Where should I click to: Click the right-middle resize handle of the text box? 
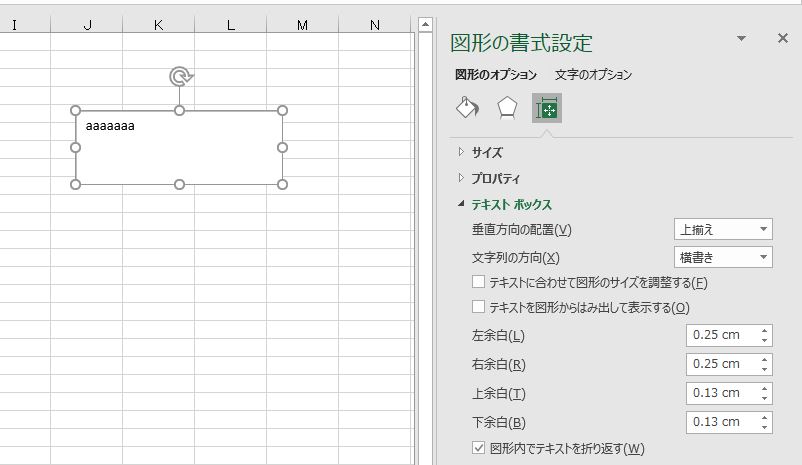[x=282, y=147]
